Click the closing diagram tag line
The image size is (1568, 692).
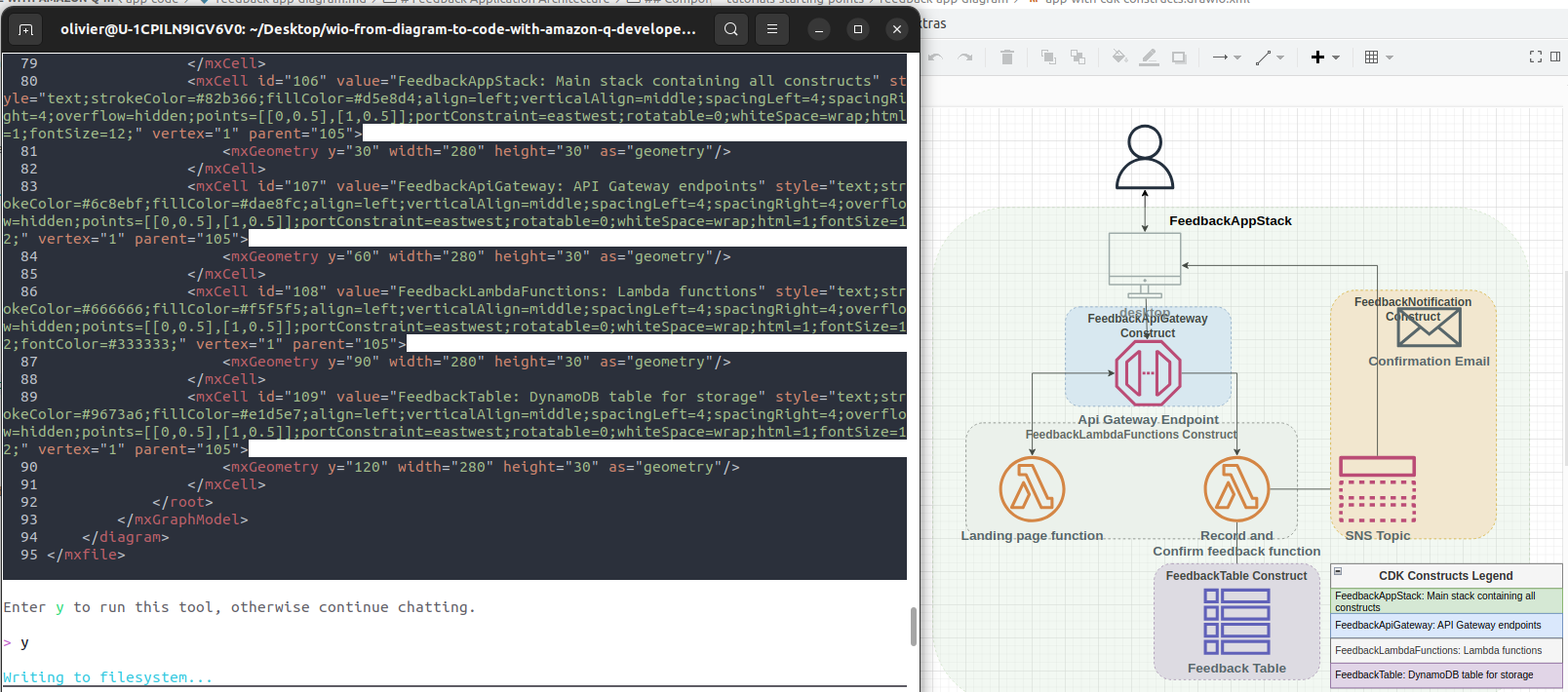(x=126, y=537)
